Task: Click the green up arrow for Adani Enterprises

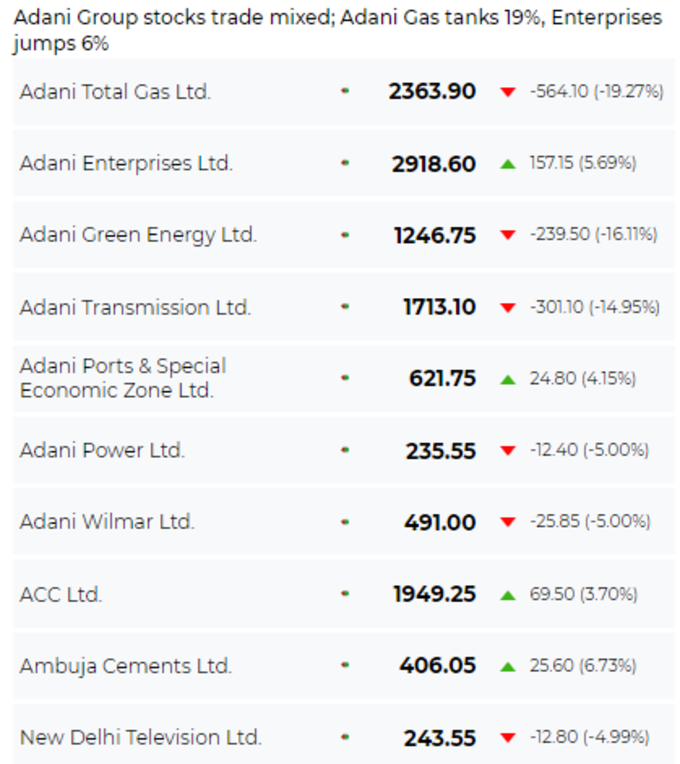Action: tap(508, 164)
